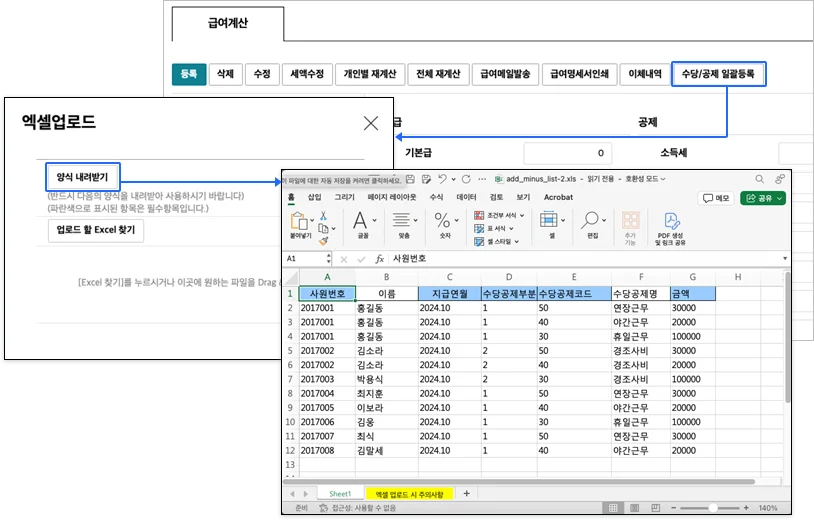The height and width of the screenshot is (520, 814).
Task: Click the 기본급 amount input field
Action: click(x=567, y=153)
